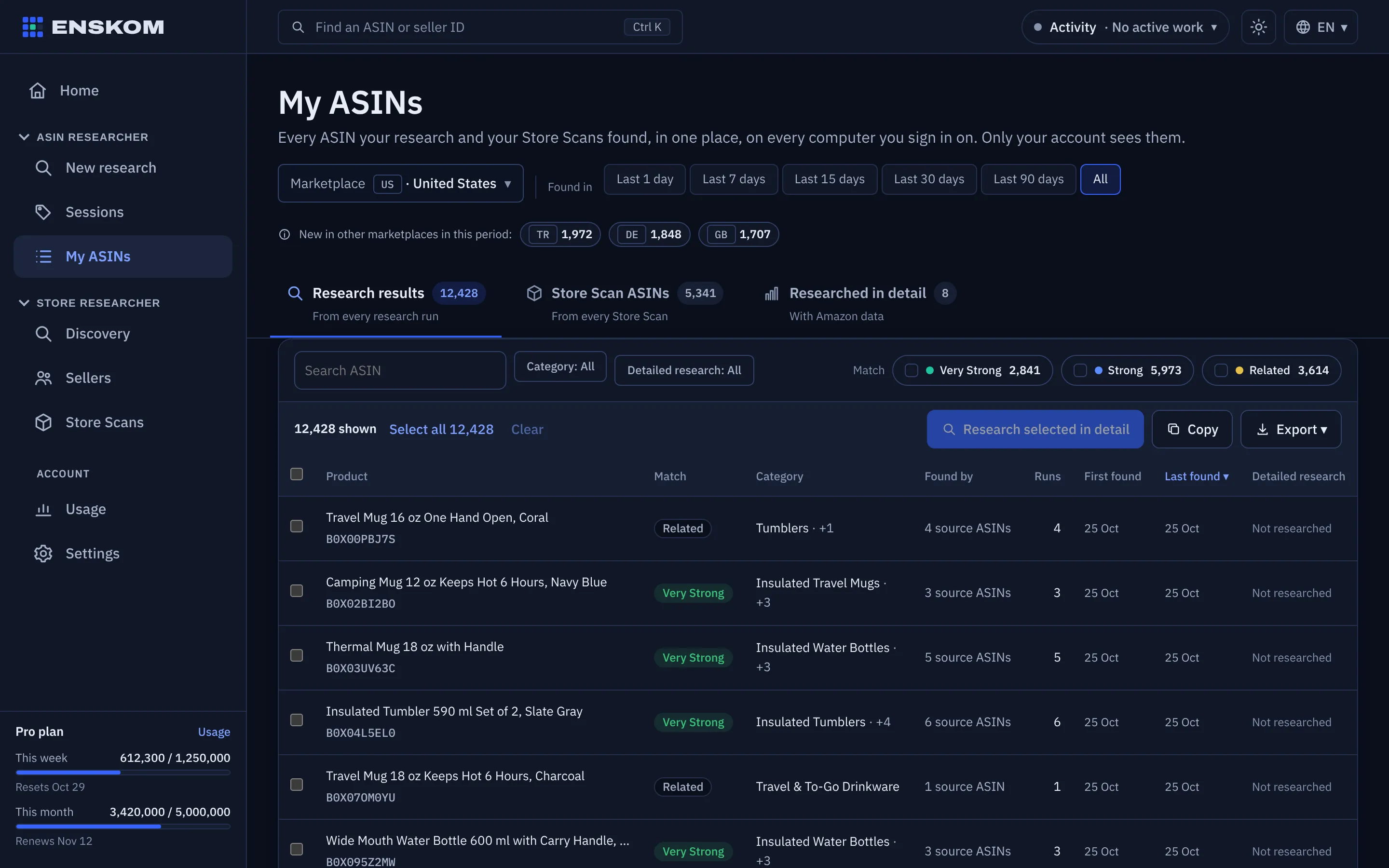
Task: Tick the Travel Mug 18 oz Charcoal checkbox
Action: (297, 785)
